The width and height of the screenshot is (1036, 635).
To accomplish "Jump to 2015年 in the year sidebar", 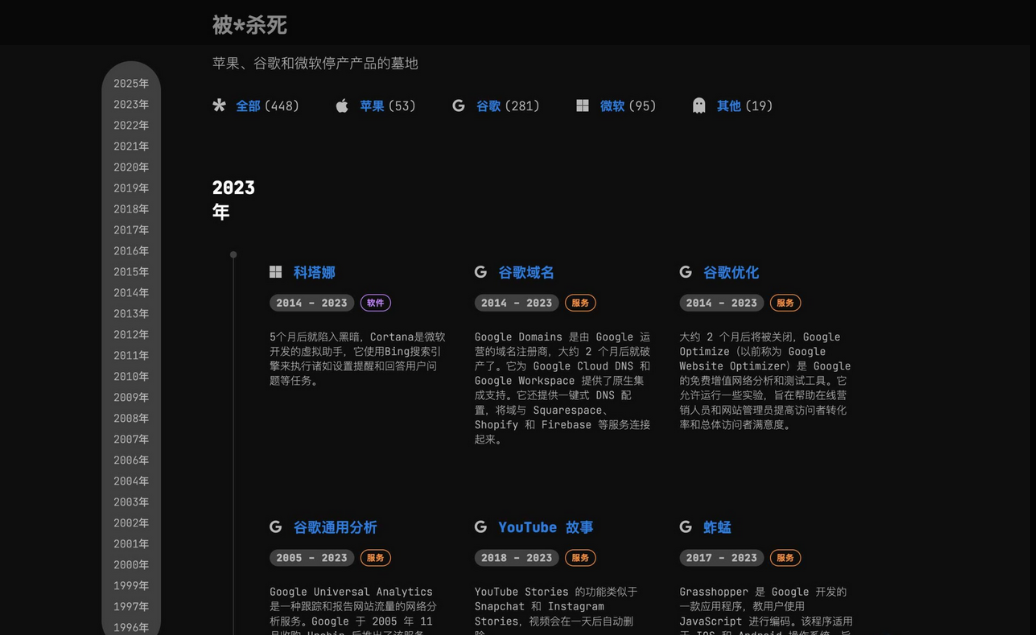I will [131, 272].
